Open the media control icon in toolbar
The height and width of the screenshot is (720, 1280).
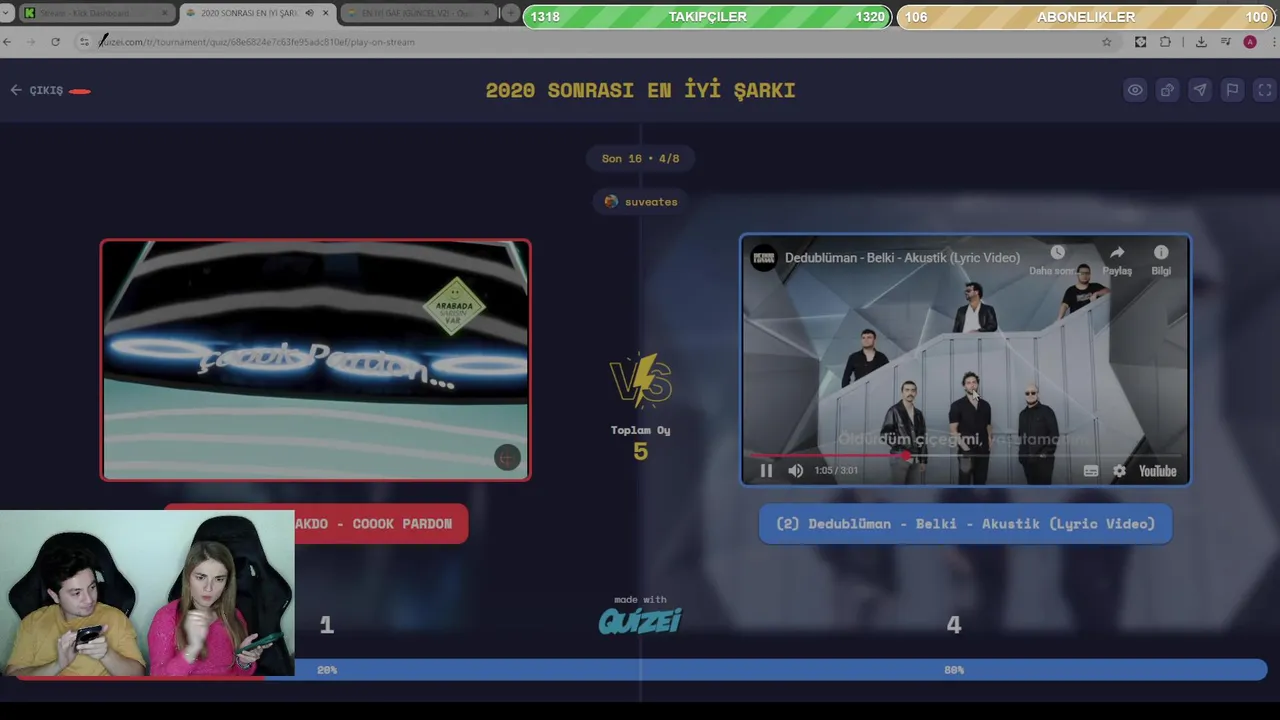coord(1227,42)
